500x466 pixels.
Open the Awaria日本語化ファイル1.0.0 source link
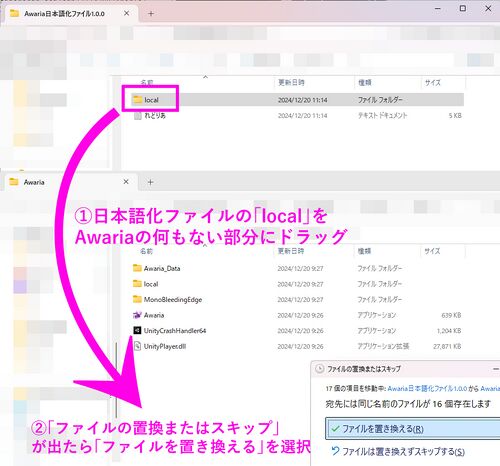pyautogui.click(x=427, y=388)
